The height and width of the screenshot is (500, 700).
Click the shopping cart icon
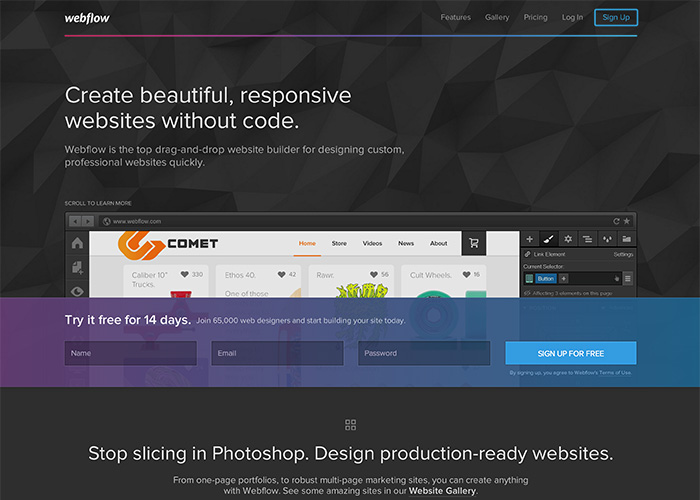[x=474, y=243]
